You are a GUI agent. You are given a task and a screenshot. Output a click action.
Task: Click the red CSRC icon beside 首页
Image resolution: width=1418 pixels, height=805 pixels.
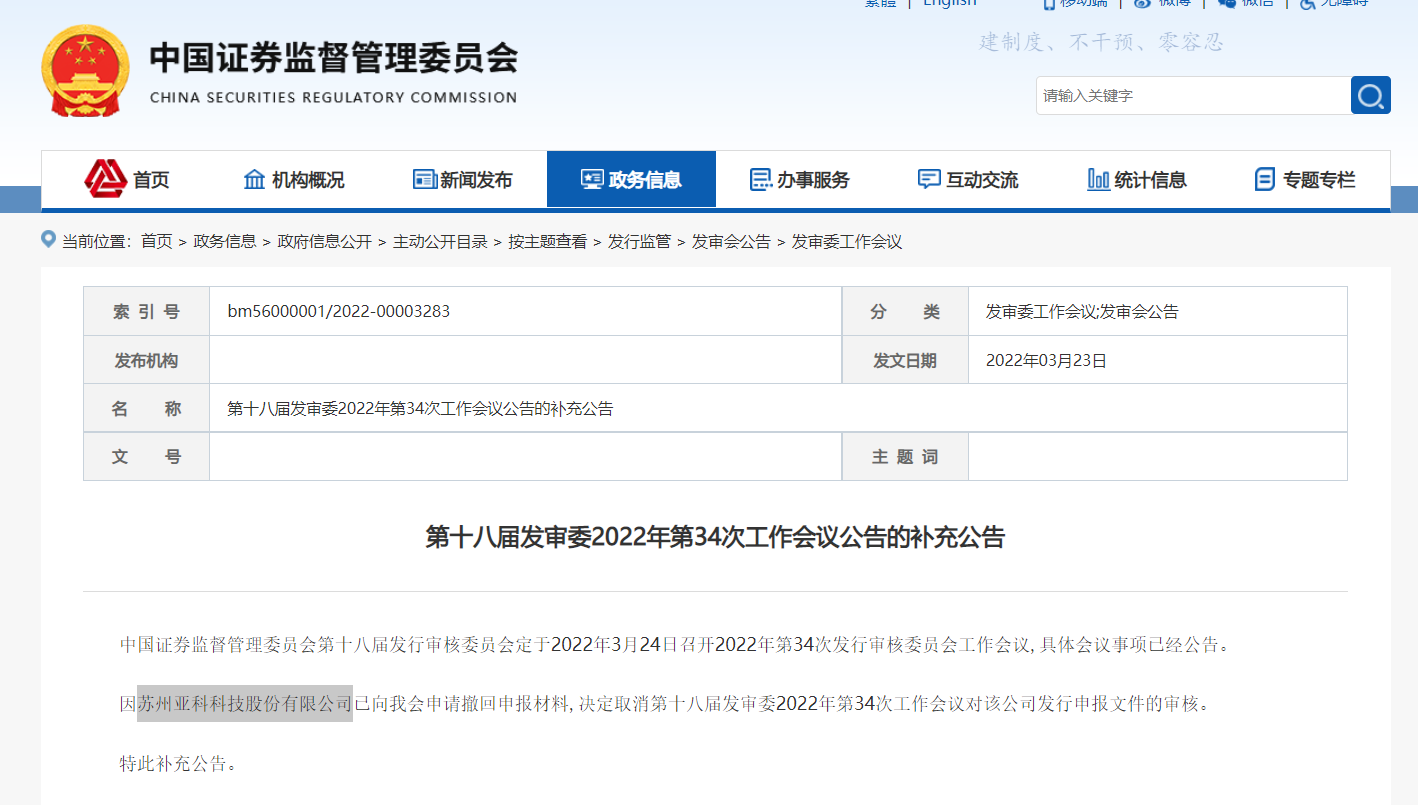pyautogui.click(x=105, y=179)
